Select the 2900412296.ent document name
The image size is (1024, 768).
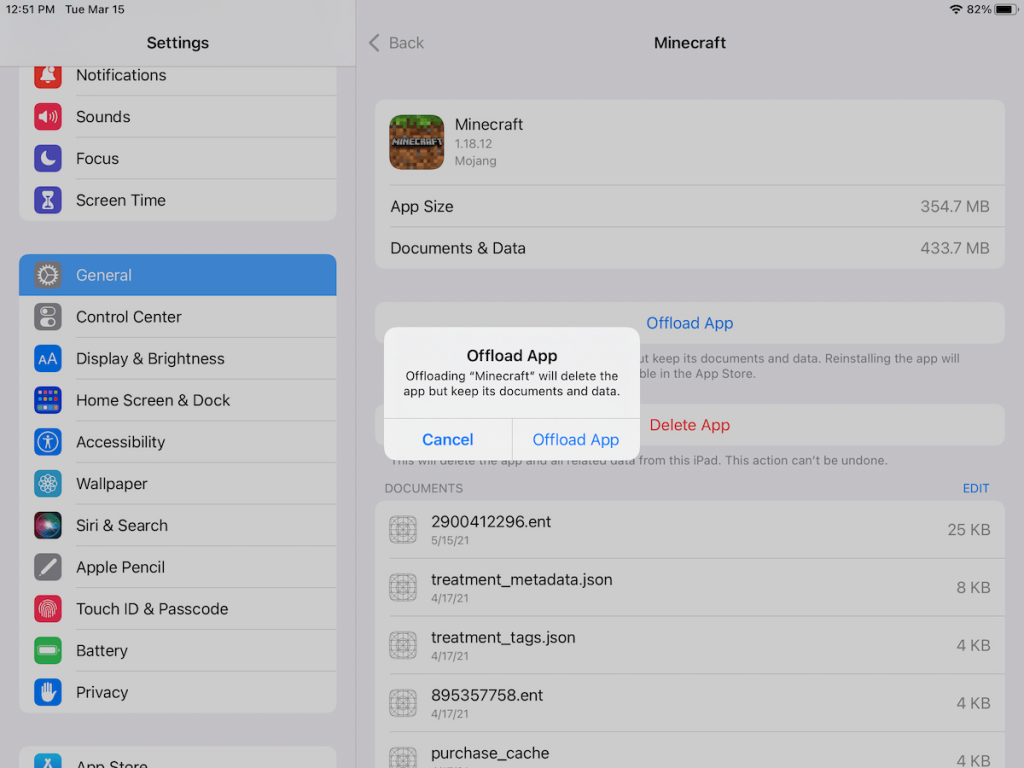point(491,522)
